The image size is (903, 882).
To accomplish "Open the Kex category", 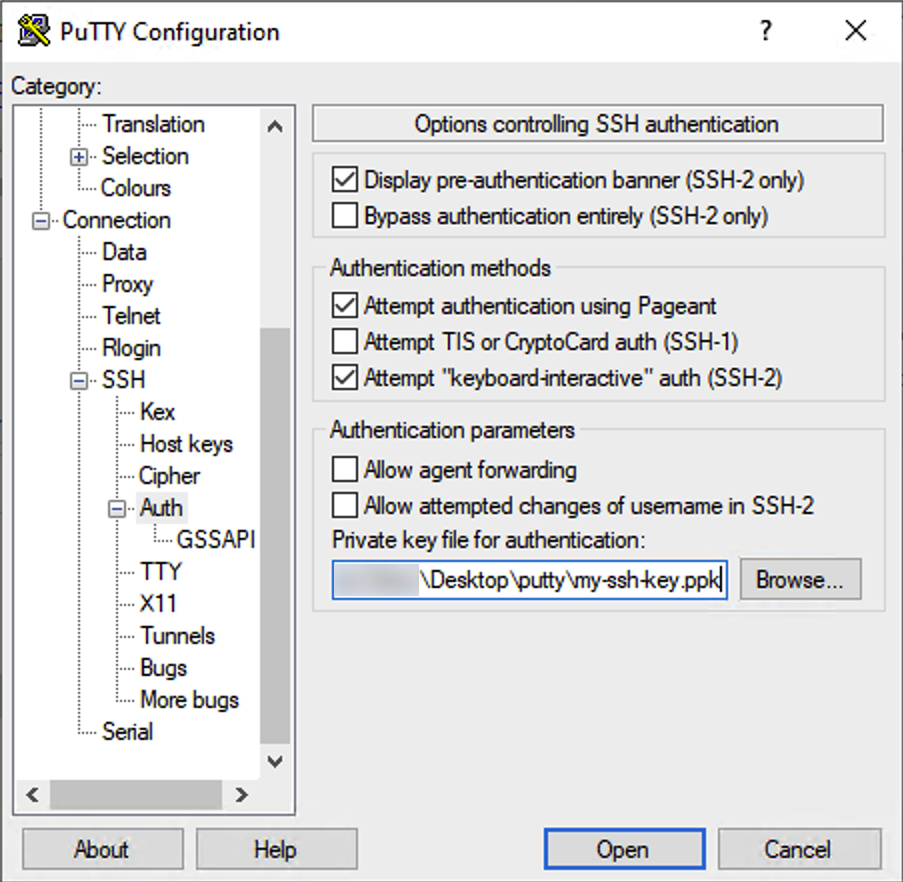I will 157,412.
